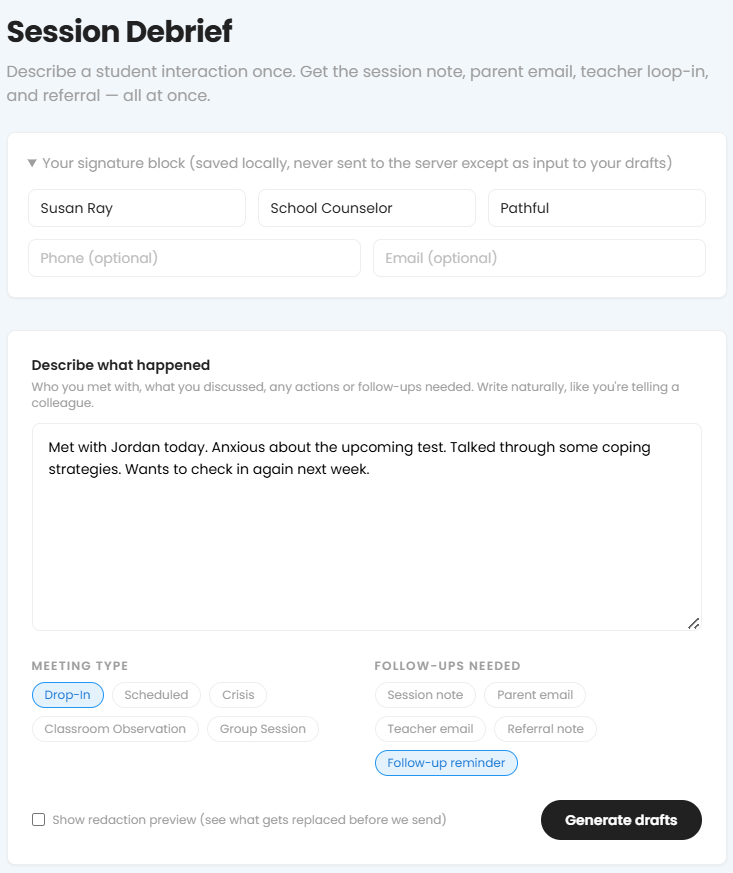Collapse the signature block disclosure triangle

pos(32,163)
